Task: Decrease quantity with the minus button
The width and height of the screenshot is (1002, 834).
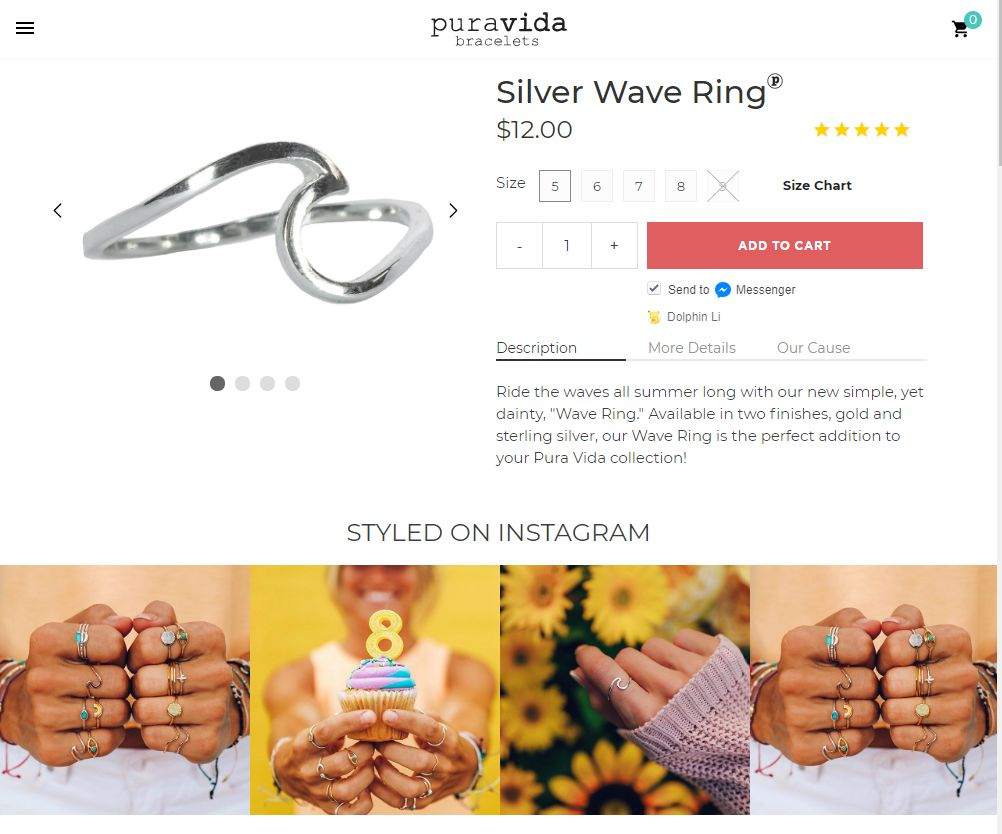Action: point(520,245)
